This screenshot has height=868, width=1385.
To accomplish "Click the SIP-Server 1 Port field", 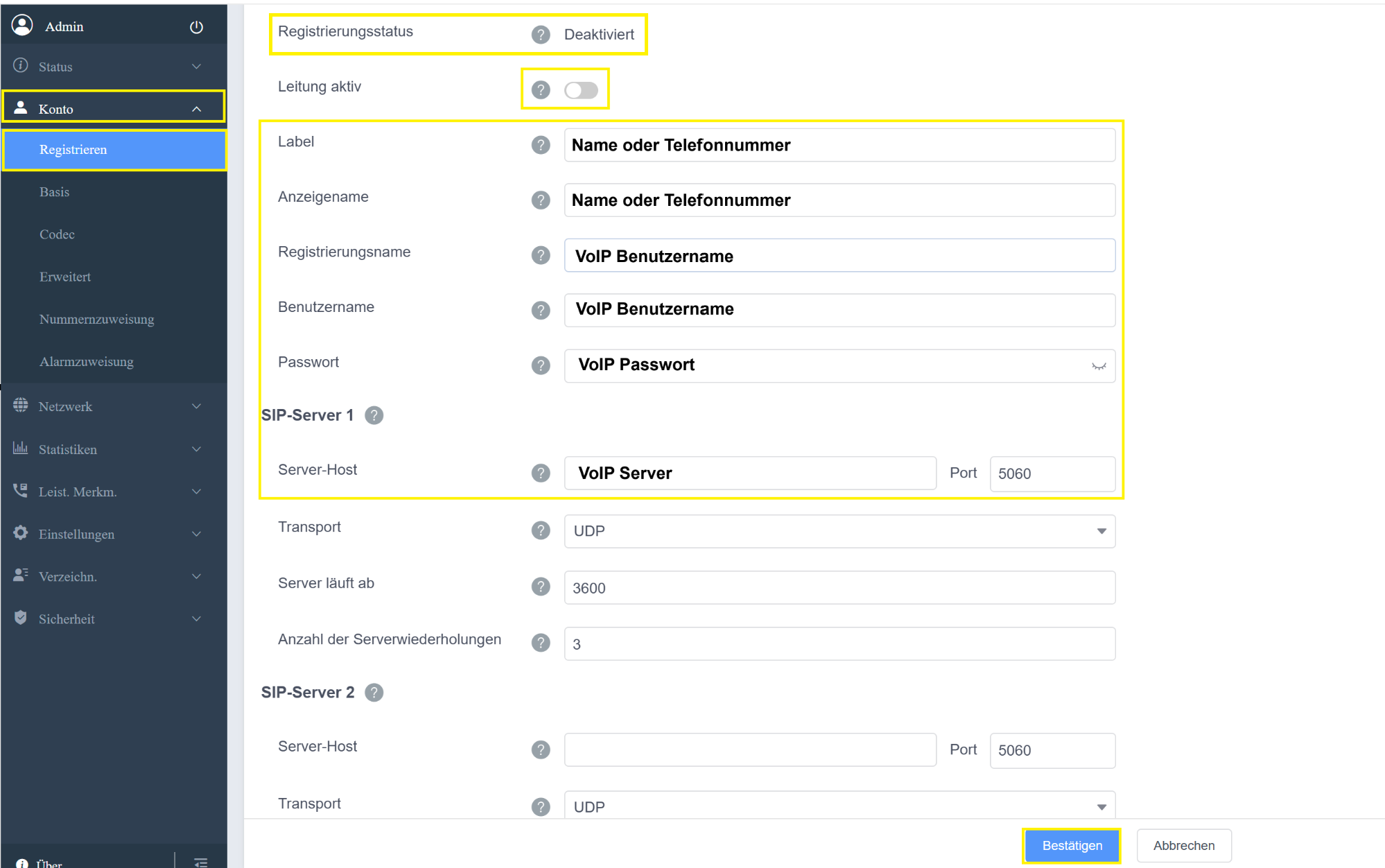I will pyautogui.click(x=1052, y=474).
